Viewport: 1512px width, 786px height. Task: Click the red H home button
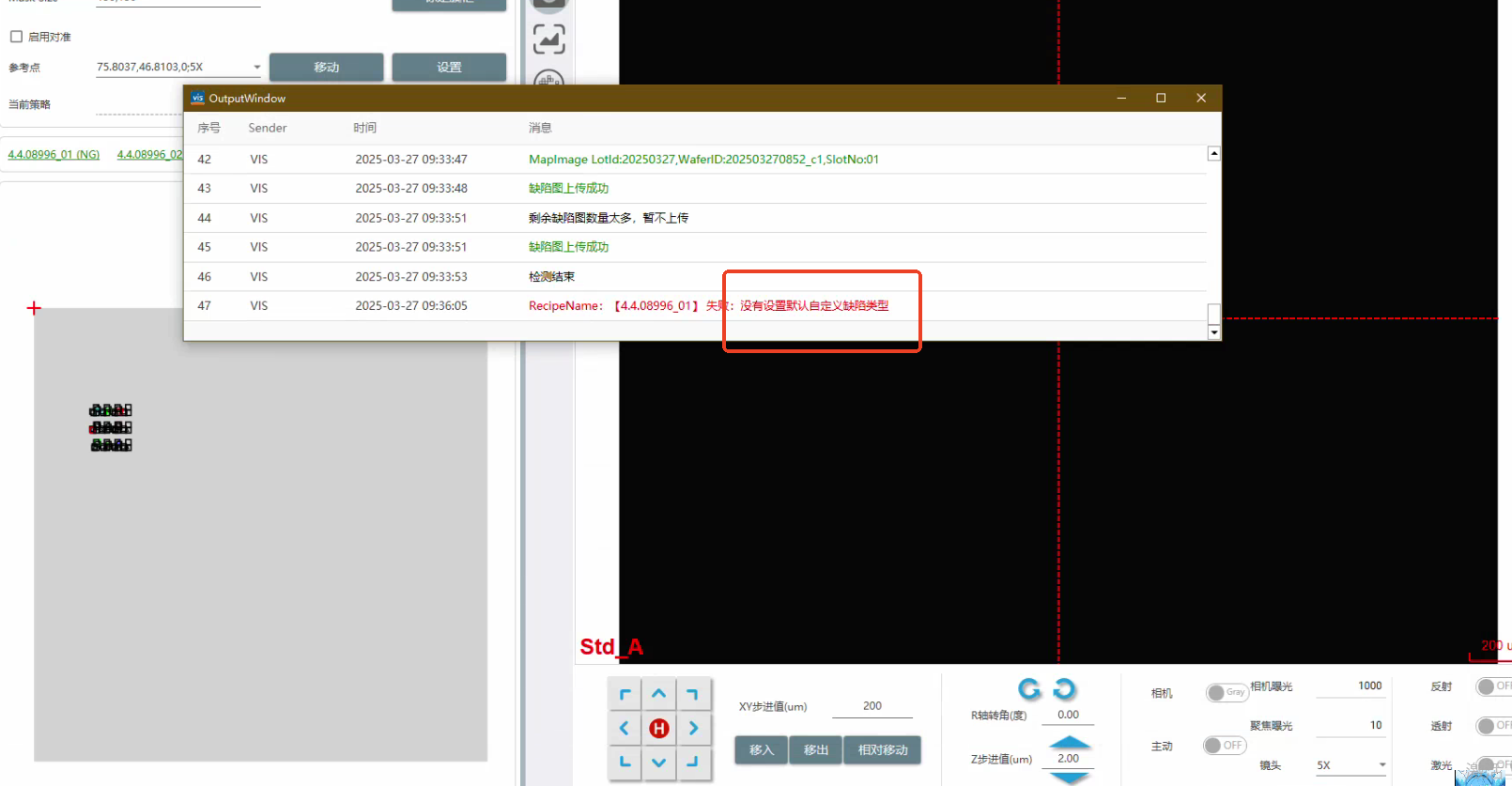click(659, 729)
